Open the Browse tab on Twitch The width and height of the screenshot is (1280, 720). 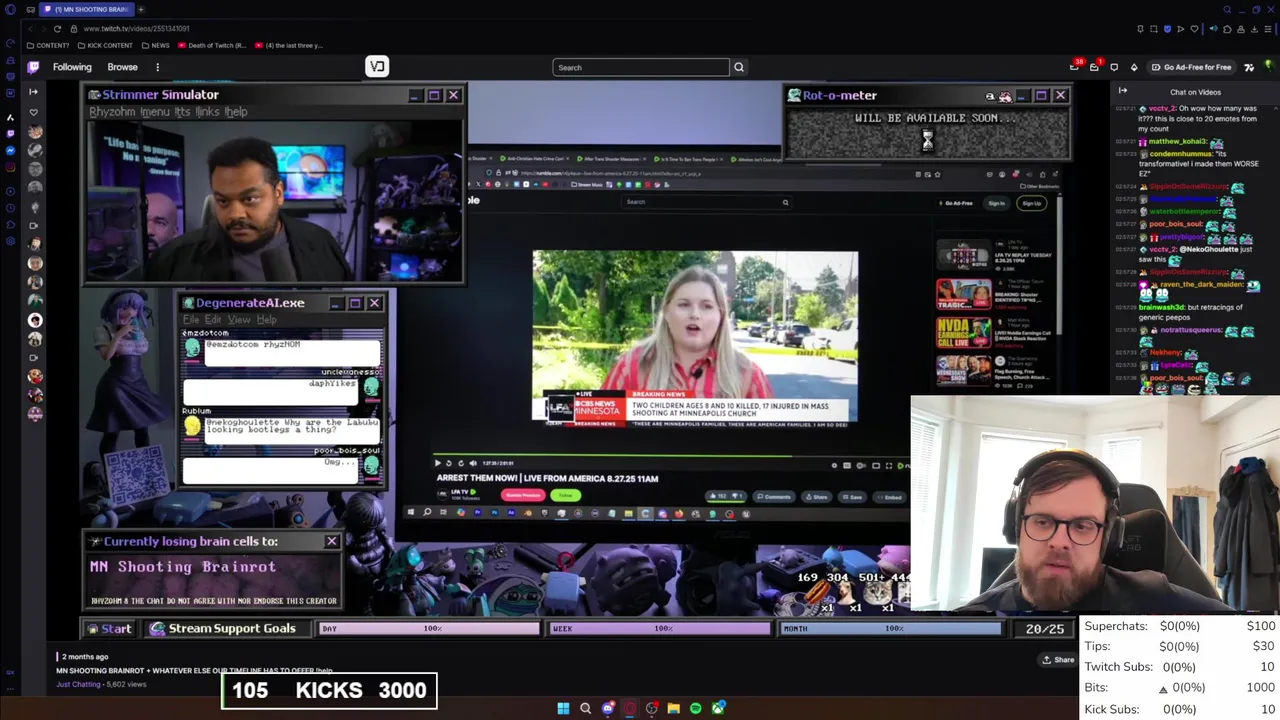122,67
